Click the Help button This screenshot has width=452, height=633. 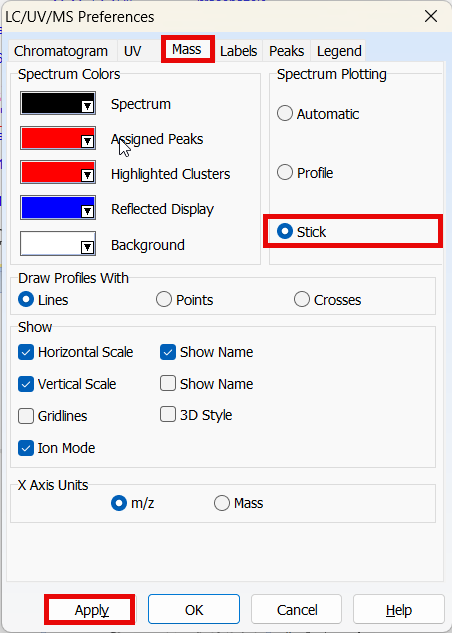[x=399, y=610]
